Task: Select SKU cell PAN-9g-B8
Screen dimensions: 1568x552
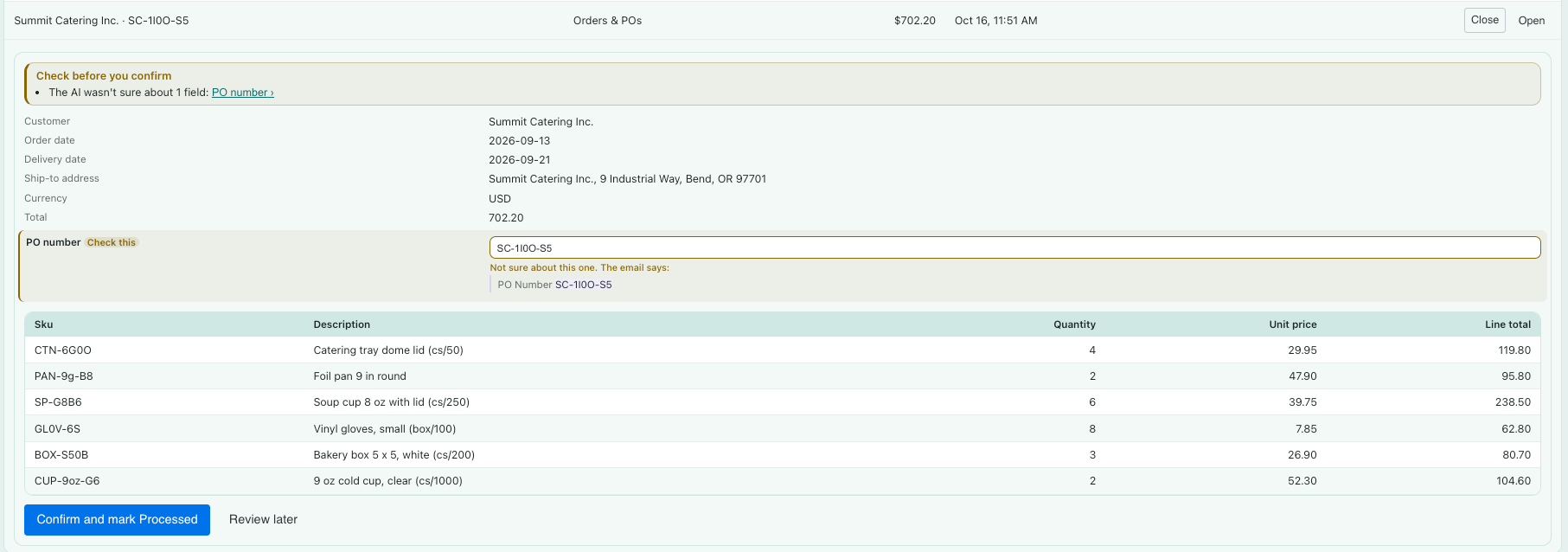Action: point(64,376)
